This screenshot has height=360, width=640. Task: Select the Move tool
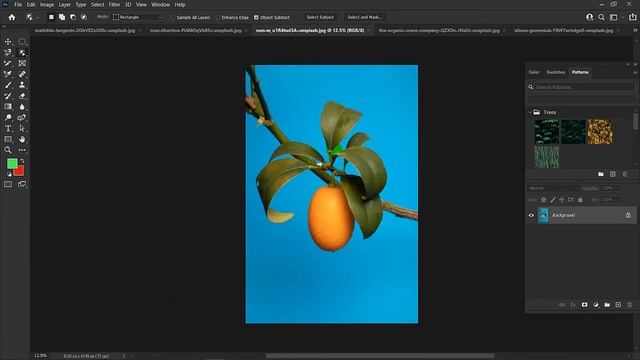tap(8, 42)
